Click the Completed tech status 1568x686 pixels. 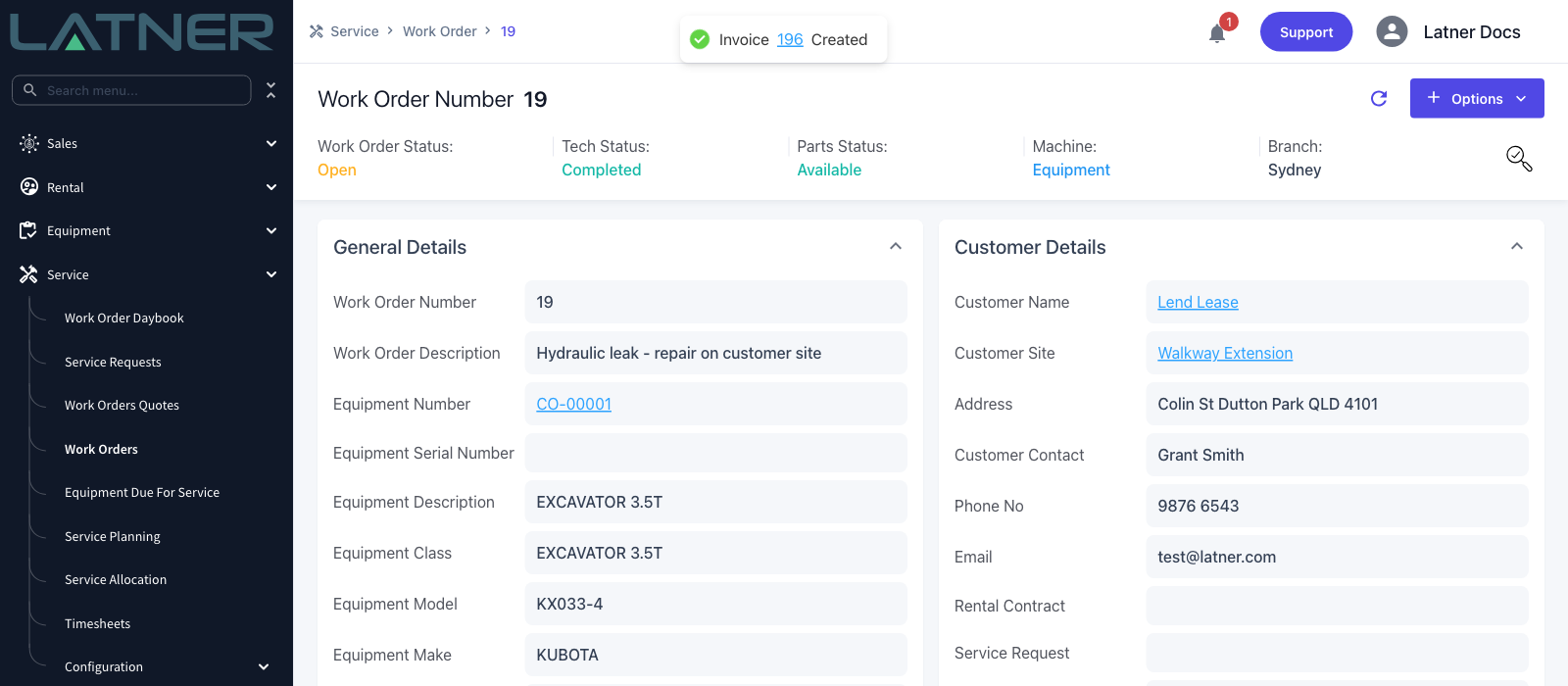[601, 170]
